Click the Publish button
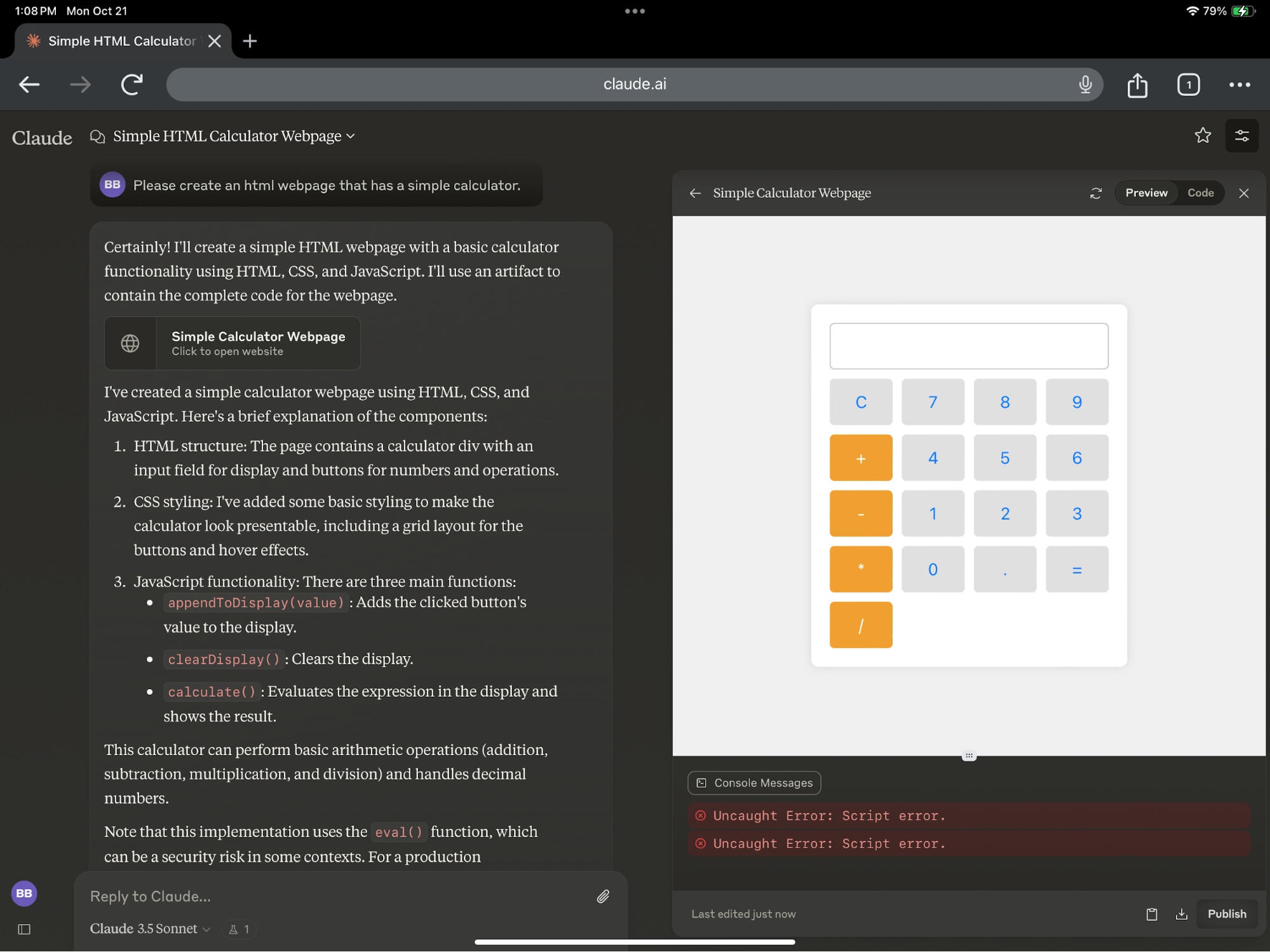Viewport: 1270px width, 952px height. pos(1226,915)
